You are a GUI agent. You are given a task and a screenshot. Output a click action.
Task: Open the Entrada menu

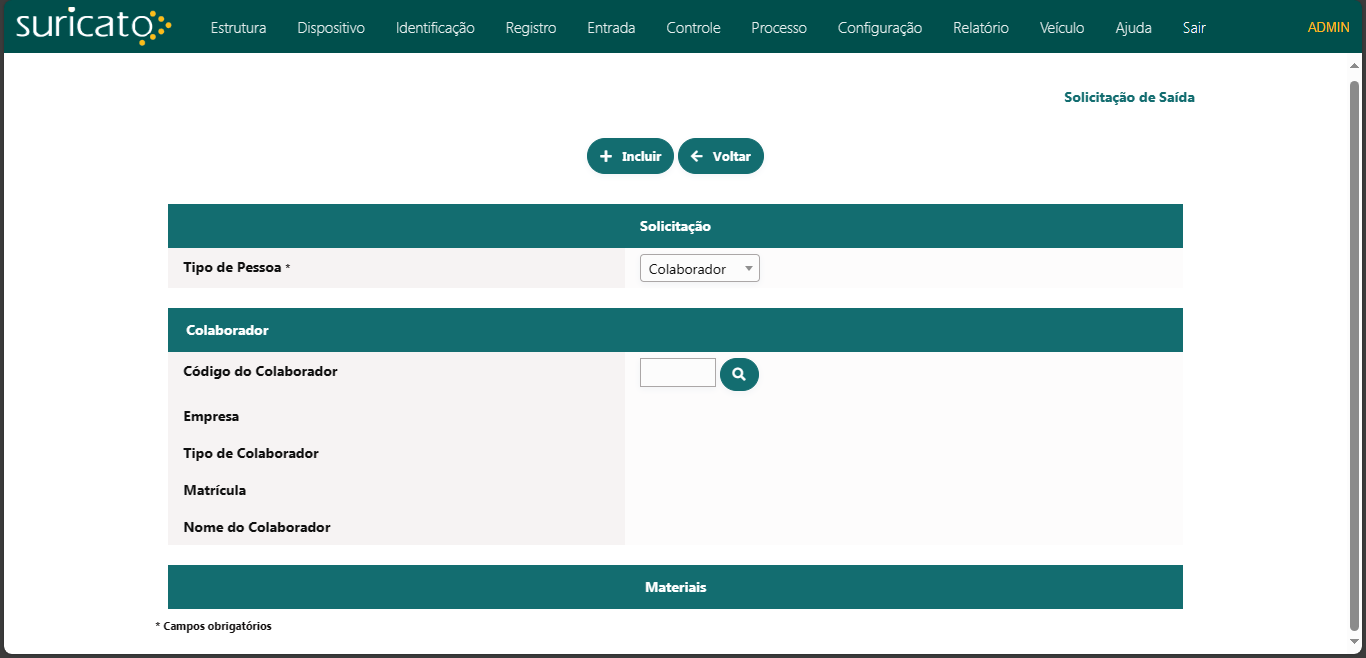[x=611, y=28]
